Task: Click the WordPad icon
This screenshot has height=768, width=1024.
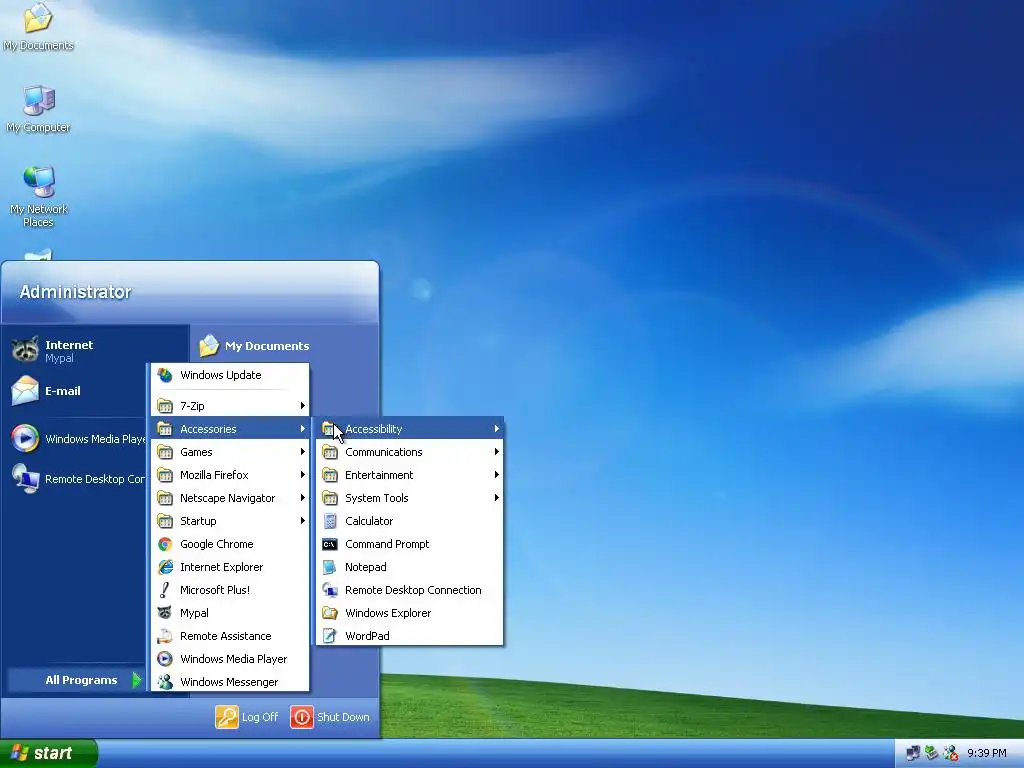Action: pos(330,635)
